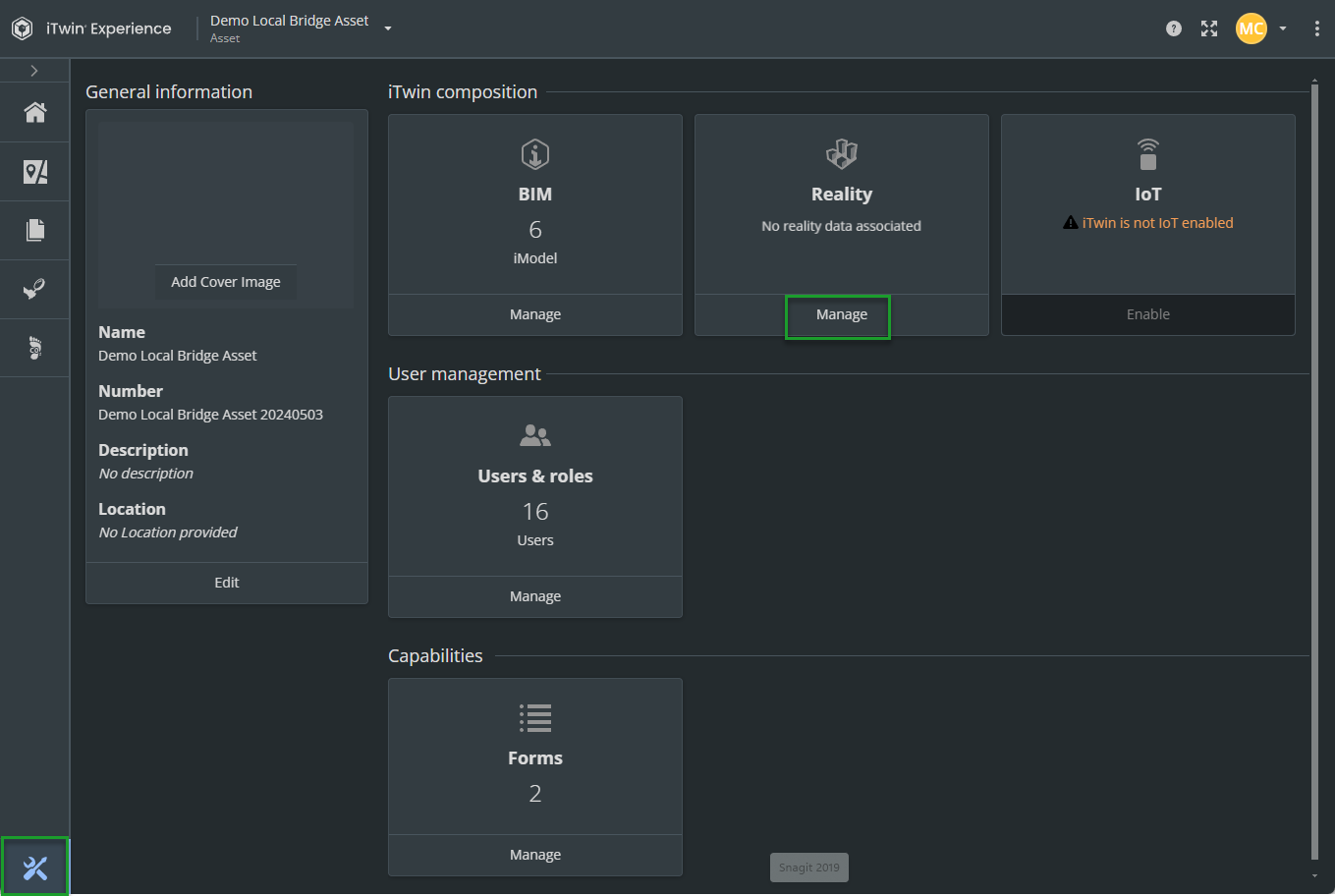Click the Edit button in General information

[227, 583]
